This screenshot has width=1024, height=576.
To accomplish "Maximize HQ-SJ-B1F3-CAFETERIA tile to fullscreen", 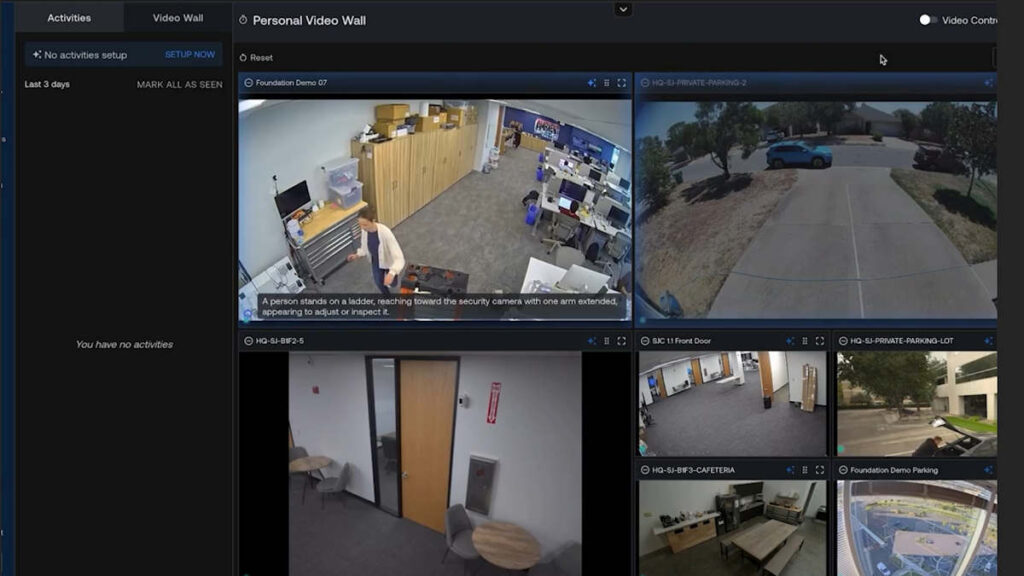I will coord(820,470).
